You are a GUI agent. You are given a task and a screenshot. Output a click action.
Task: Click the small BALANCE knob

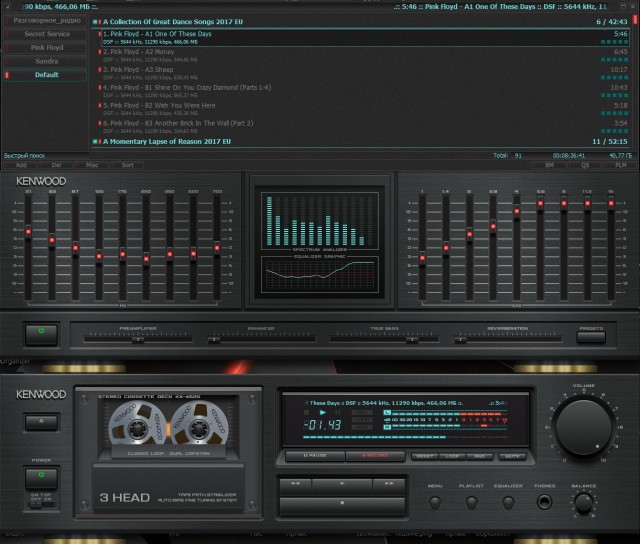(x=584, y=503)
